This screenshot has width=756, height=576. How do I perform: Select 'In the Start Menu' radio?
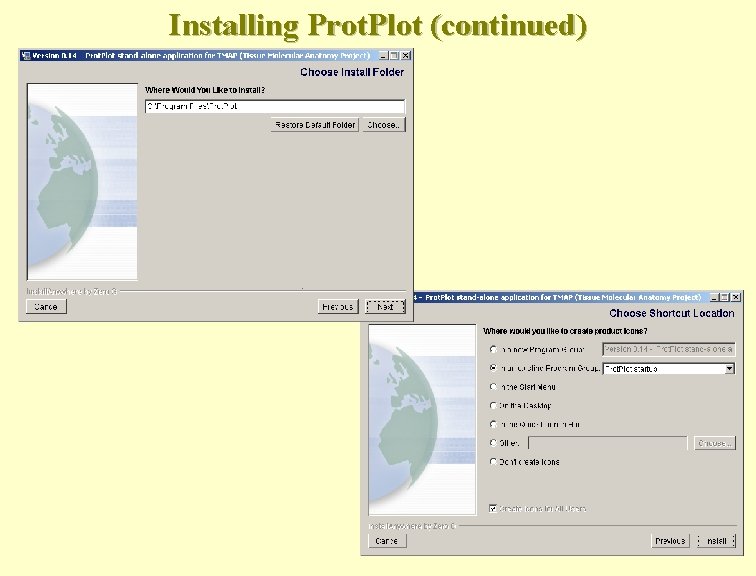[x=493, y=387]
